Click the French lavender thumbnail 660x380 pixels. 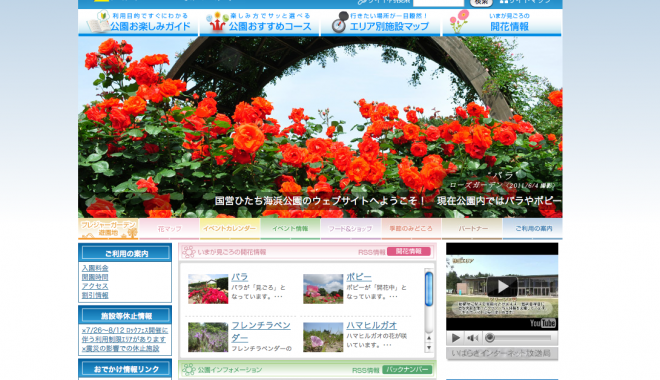tap(208, 337)
